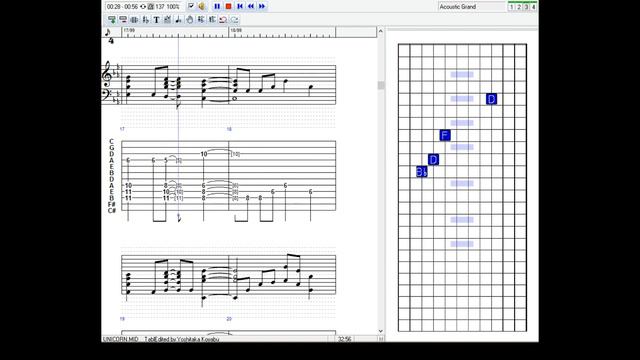This screenshot has height=360, width=640.
Task: Click measure number 18 above the tablature
Action: [229, 129]
